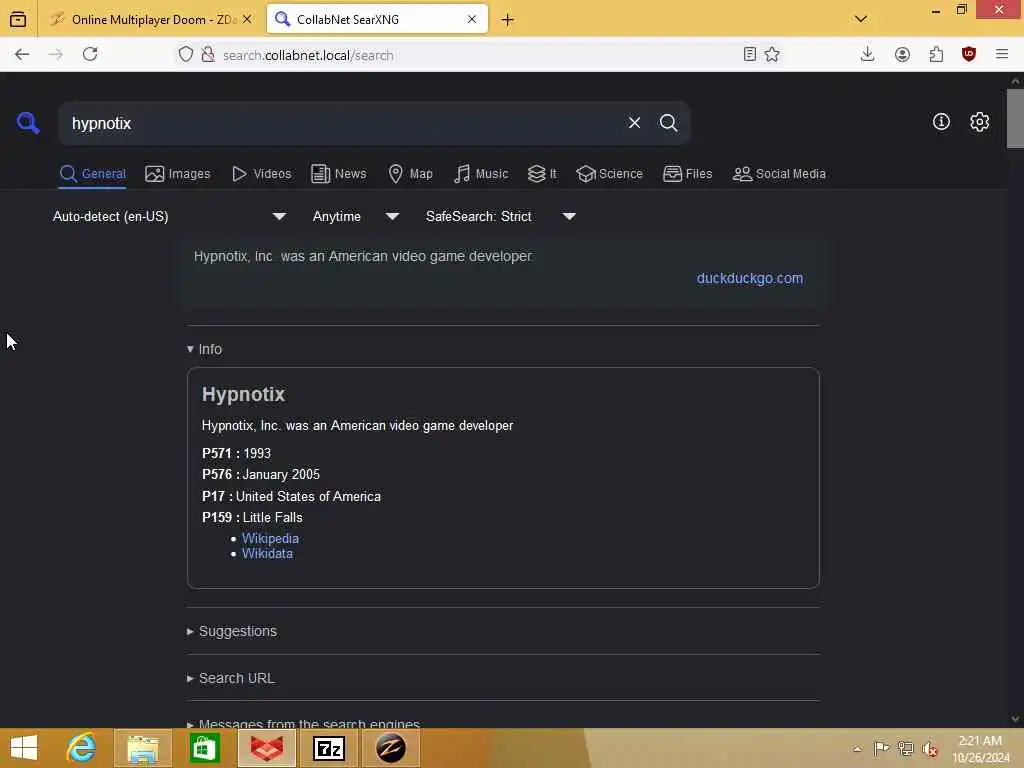Click the P571 : 1993 row

pos(236,453)
